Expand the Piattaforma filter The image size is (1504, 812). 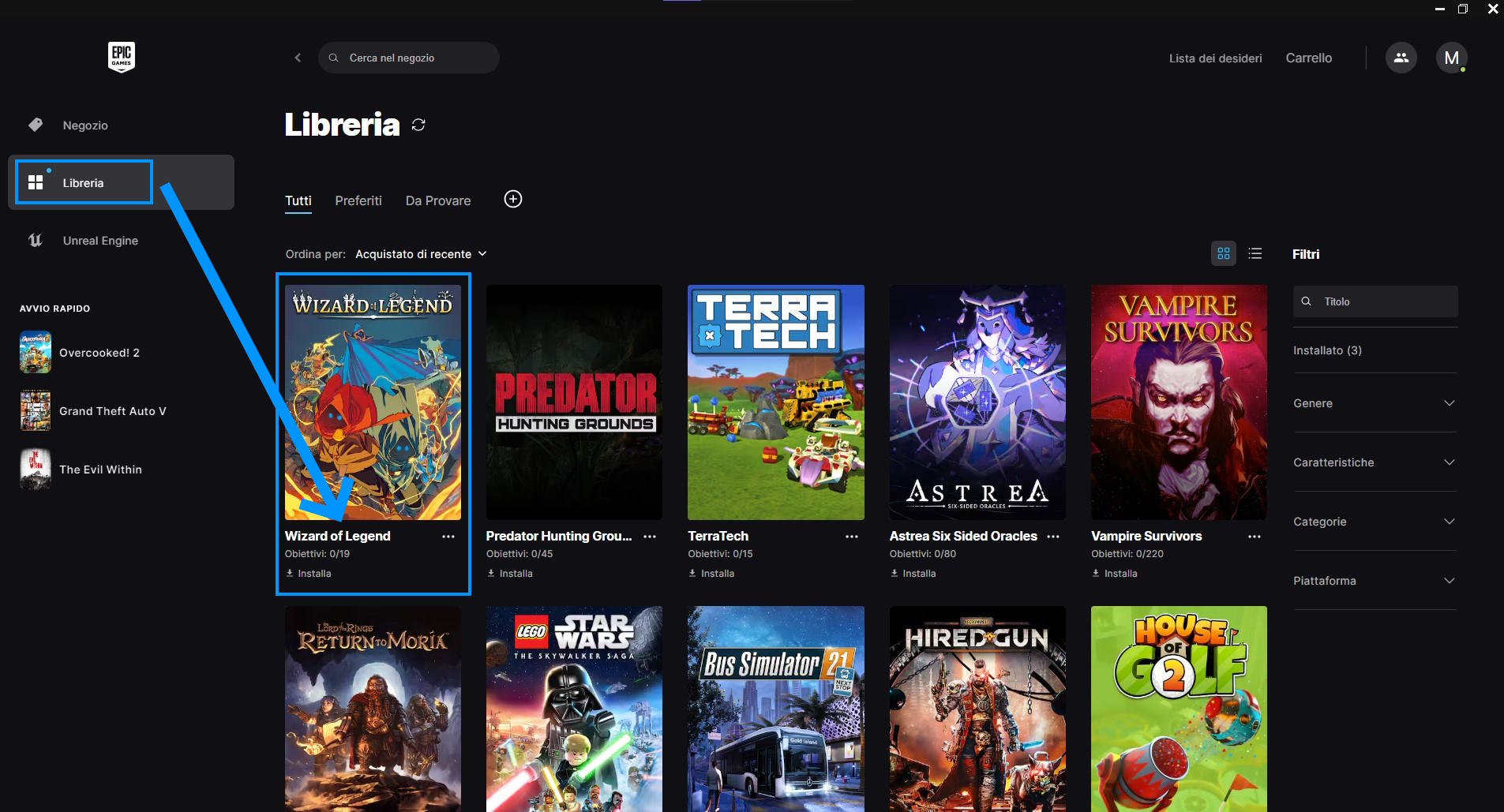(1374, 581)
